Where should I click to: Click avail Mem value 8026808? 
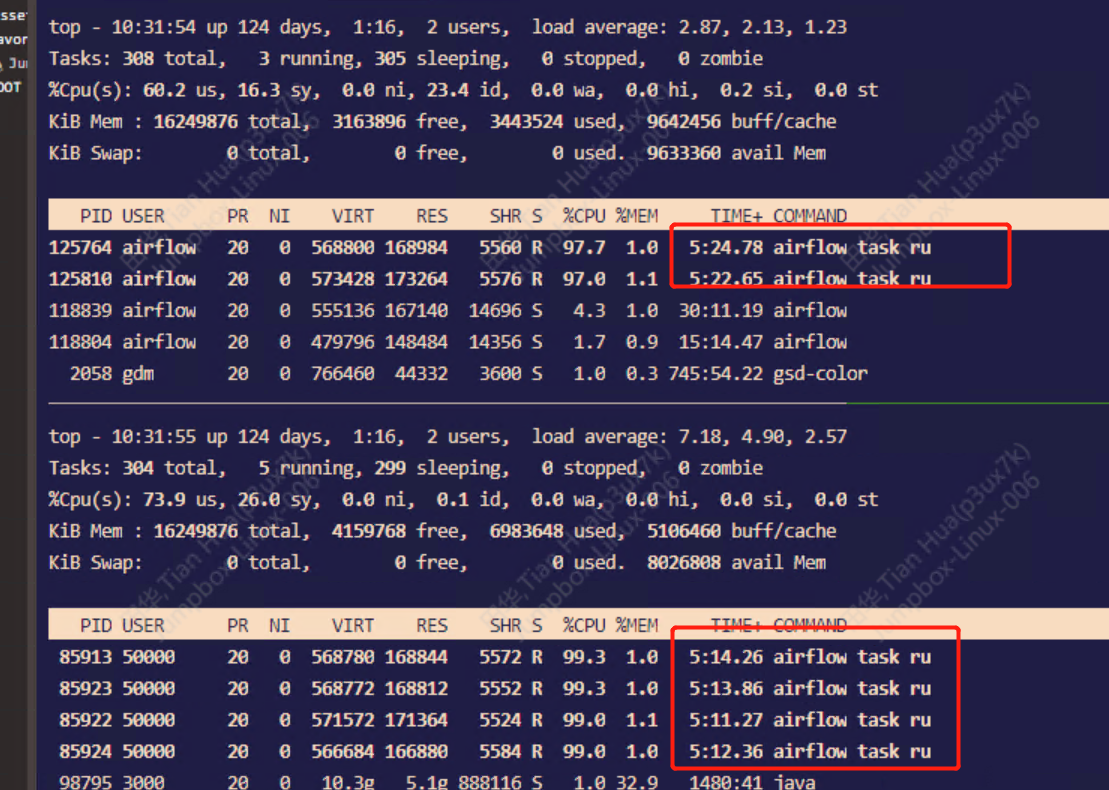[683, 562]
